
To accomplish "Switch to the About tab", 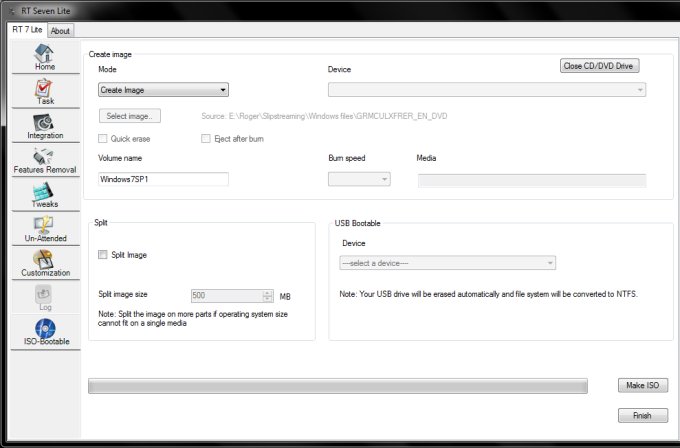I will click(x=60, y=31).
